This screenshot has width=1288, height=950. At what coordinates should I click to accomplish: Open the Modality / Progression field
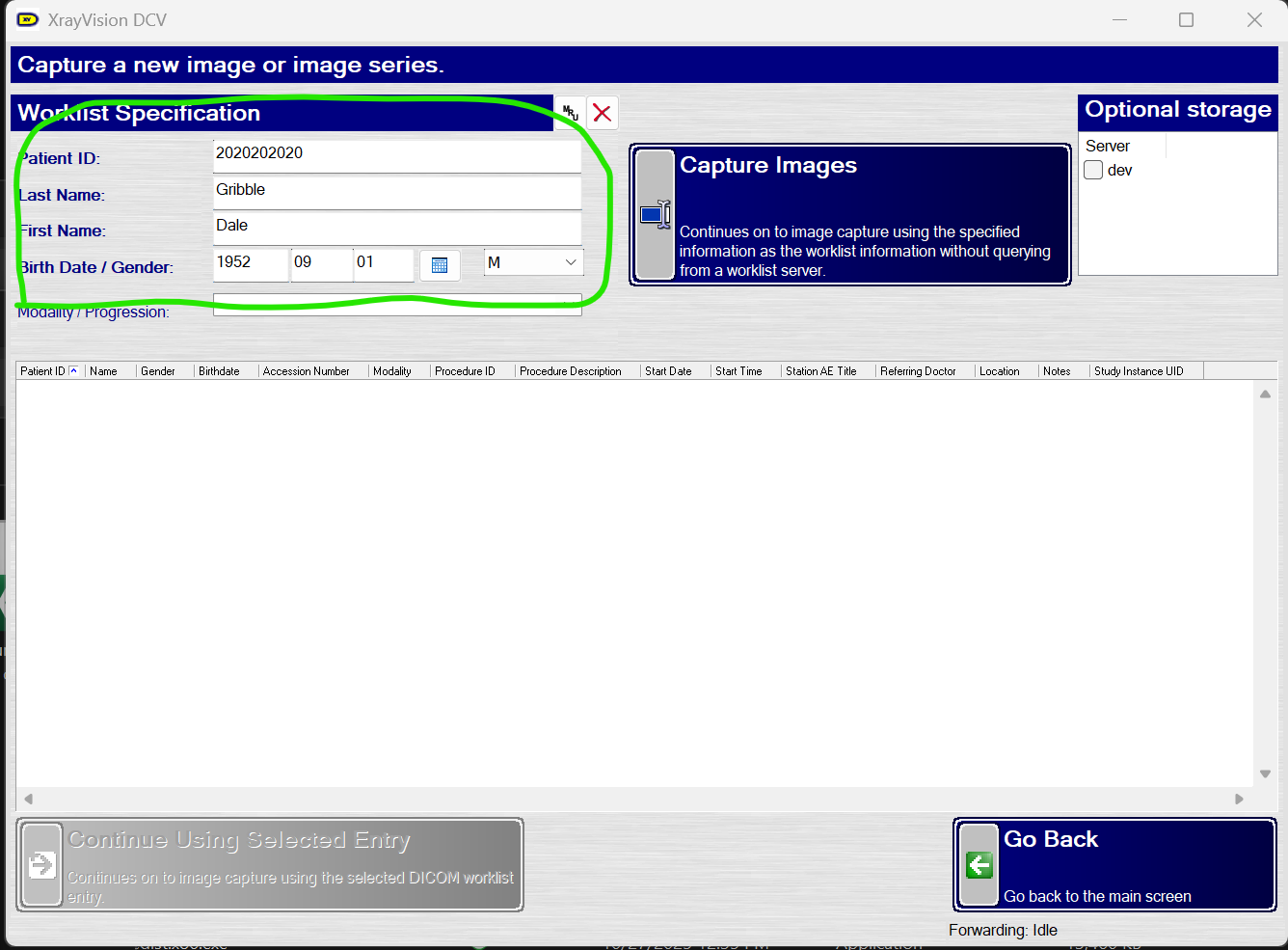pos(397,305)
